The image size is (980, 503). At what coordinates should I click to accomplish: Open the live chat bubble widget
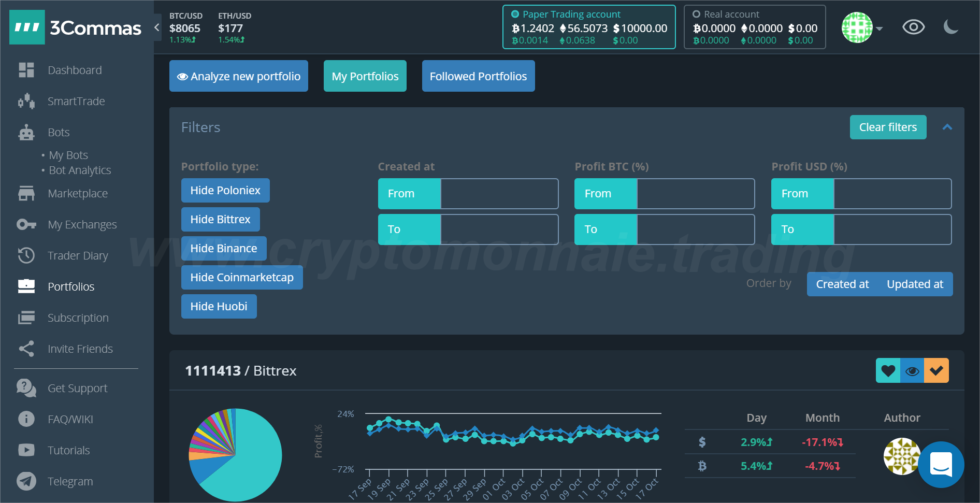click(941, 464)
